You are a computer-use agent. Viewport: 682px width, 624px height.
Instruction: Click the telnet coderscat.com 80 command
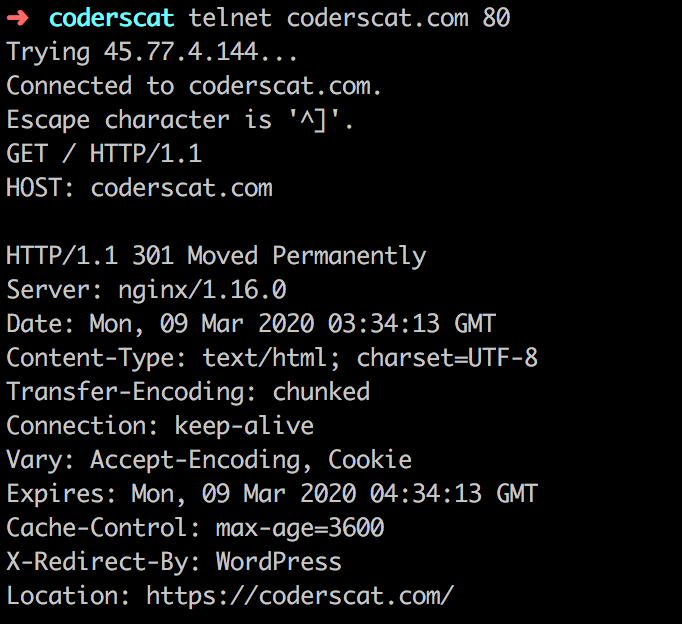(x=349, y=18)
